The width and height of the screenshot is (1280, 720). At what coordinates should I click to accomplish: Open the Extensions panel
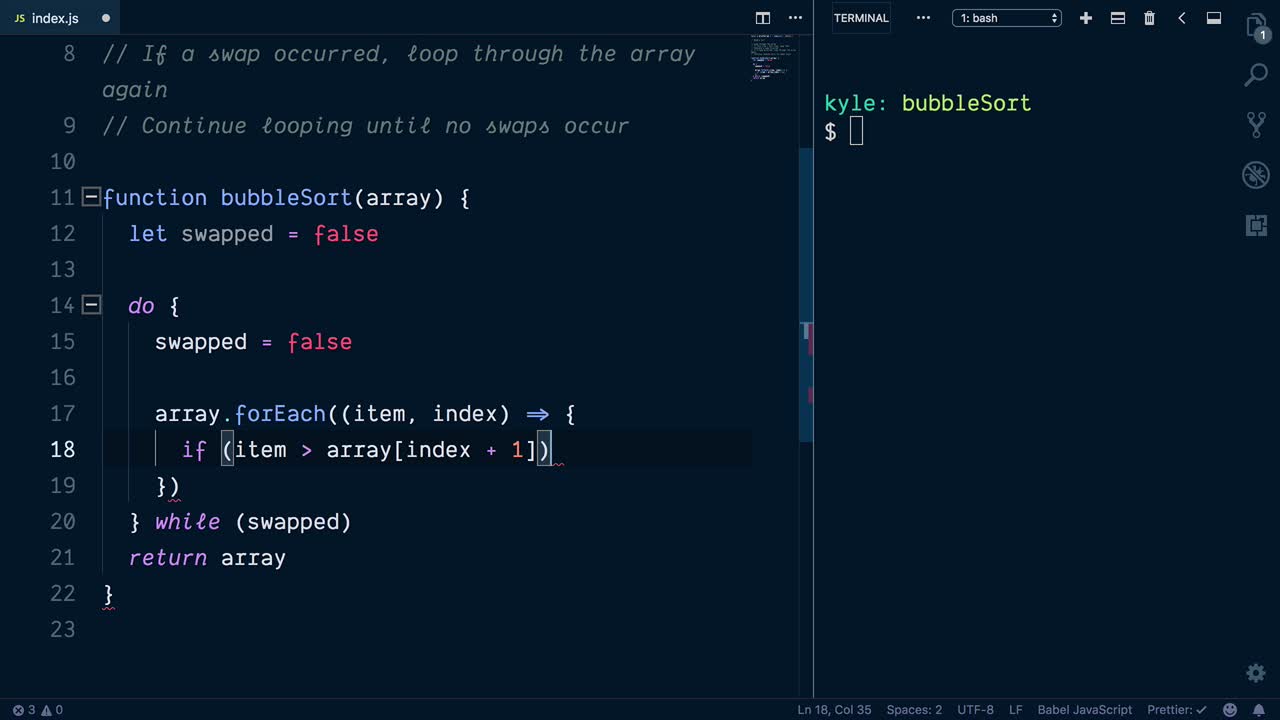1256,225
